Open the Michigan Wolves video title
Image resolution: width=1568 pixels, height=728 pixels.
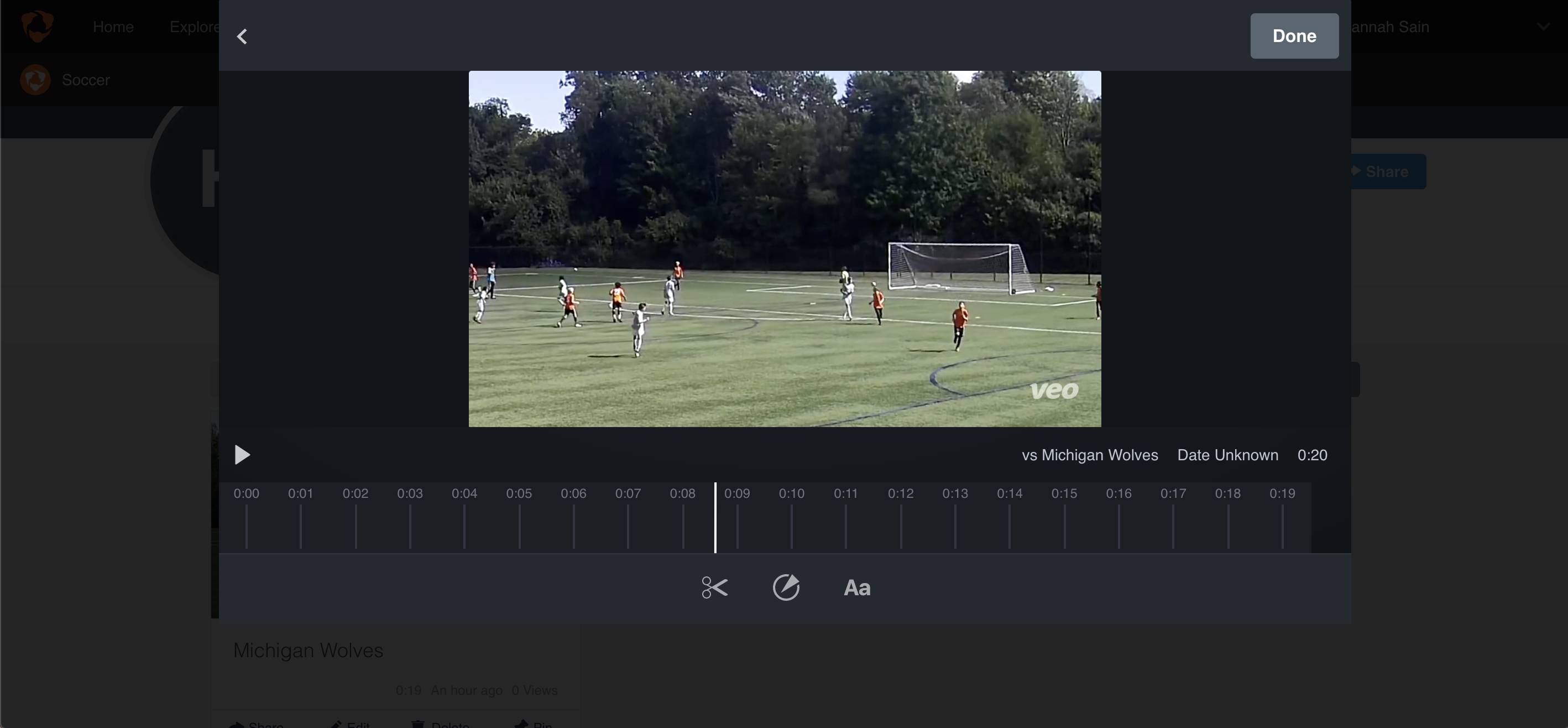pos(308,650)
